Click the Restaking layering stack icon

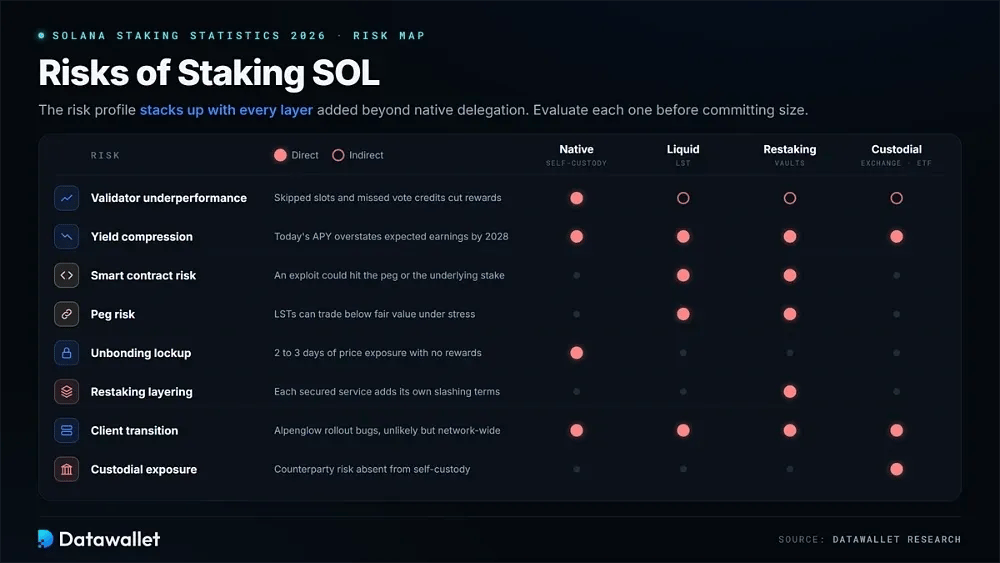coord(66,391)
